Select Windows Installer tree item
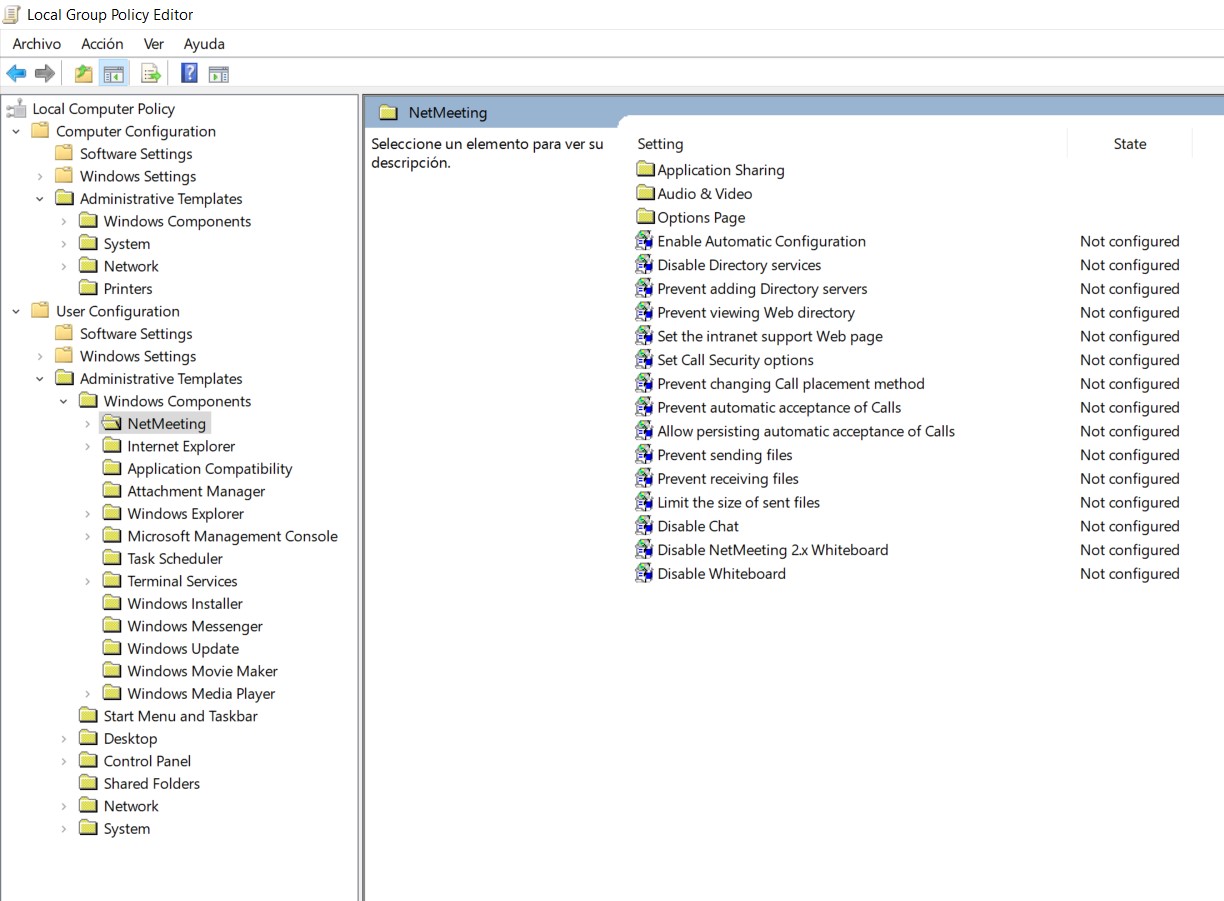1224x901 pixels. pos(185,604)
